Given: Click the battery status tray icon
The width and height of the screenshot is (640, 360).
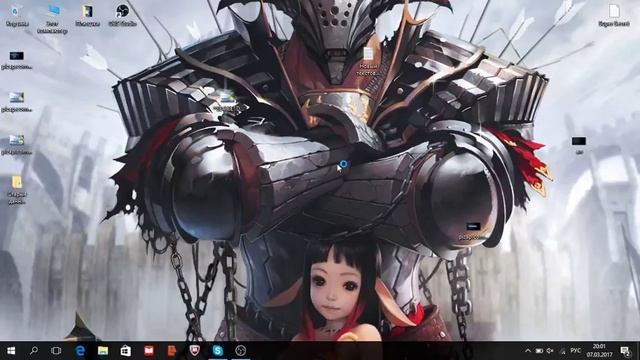Looking at the screenshot, I should point(539,351).
